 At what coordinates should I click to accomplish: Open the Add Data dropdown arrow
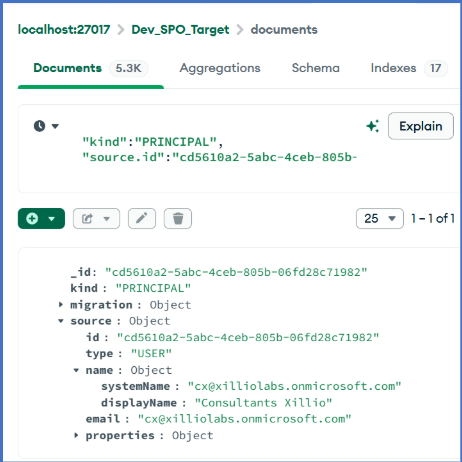52,219
